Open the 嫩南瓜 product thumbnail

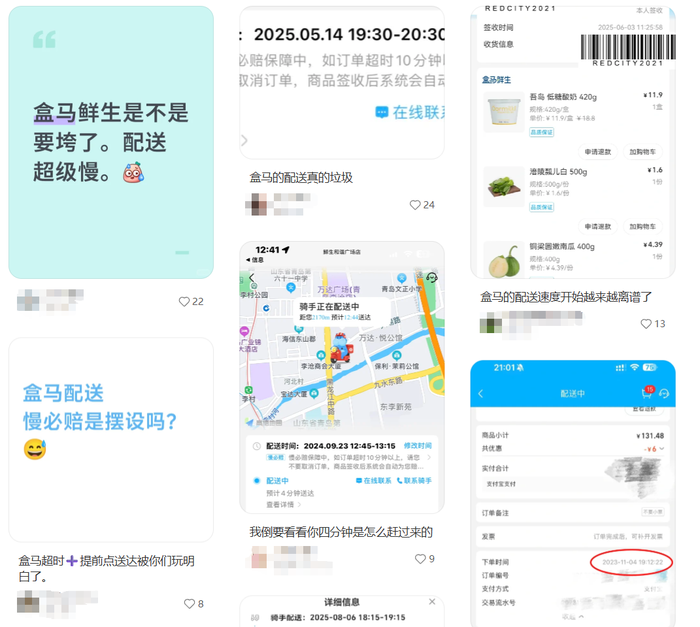[x=504, y=260]
